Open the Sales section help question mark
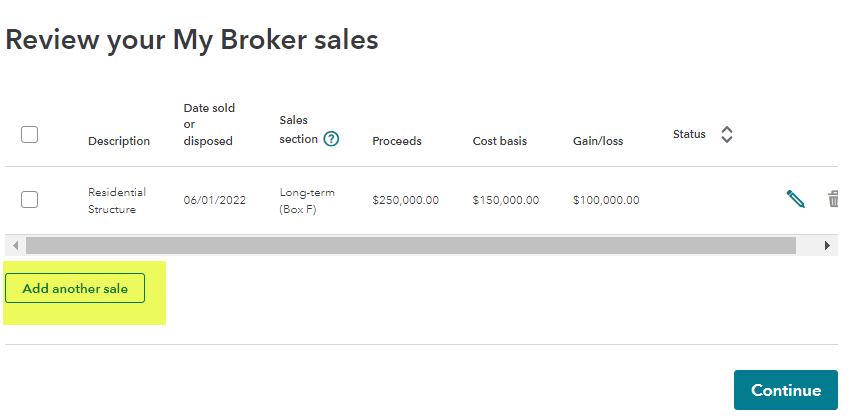 pos(331,139)
